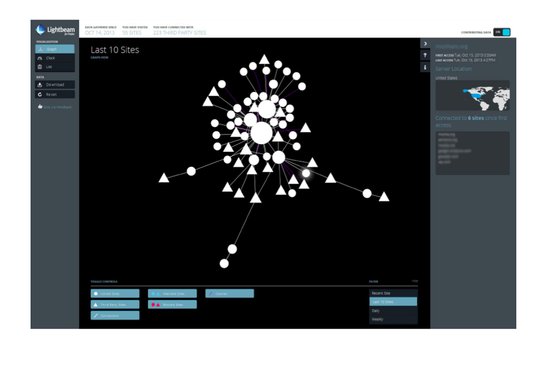Viewport: 550px width, 367px height.
Task: Click the world map server location
Action: [472, 96]
